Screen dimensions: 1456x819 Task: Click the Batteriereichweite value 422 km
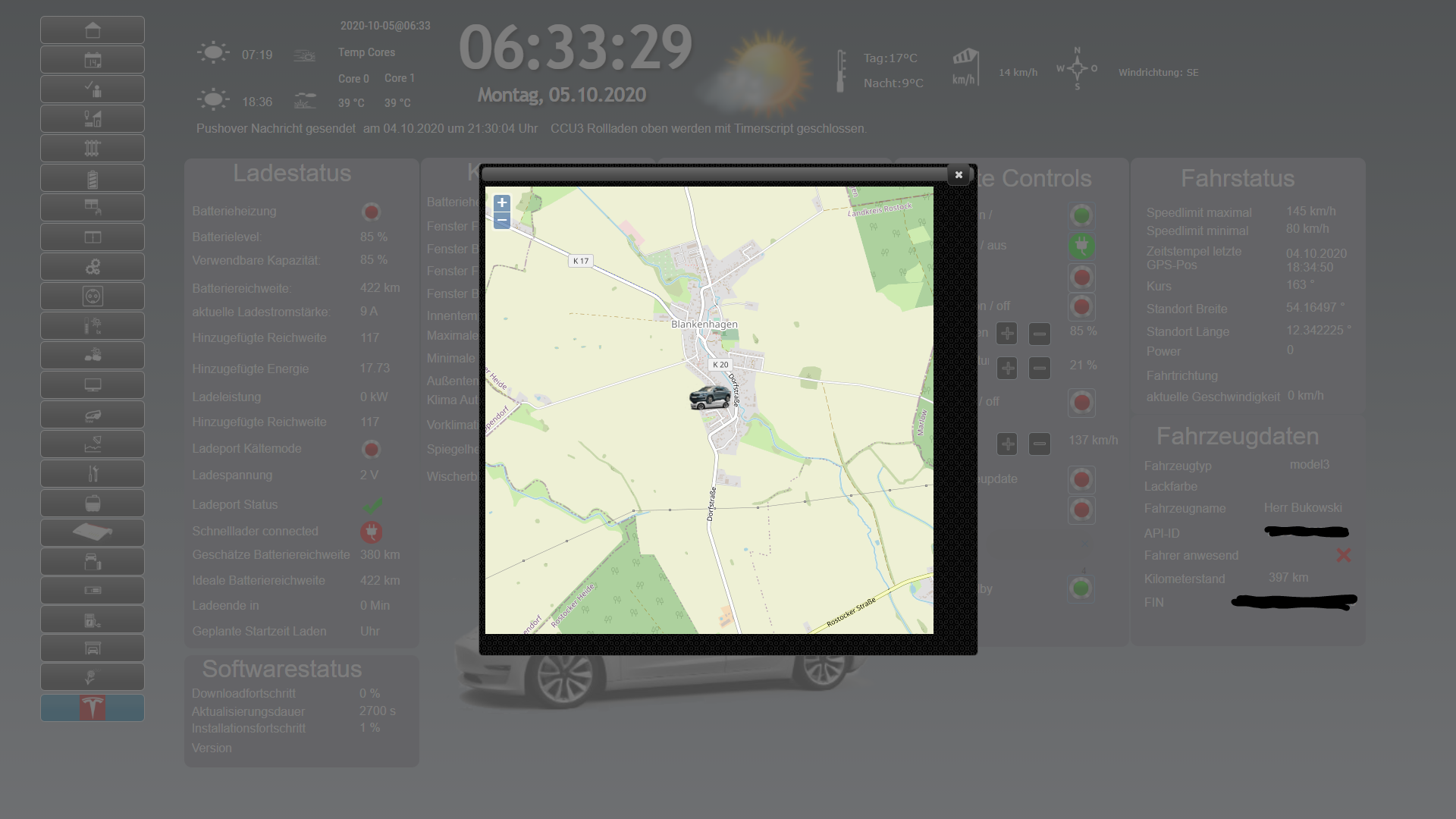380,288
